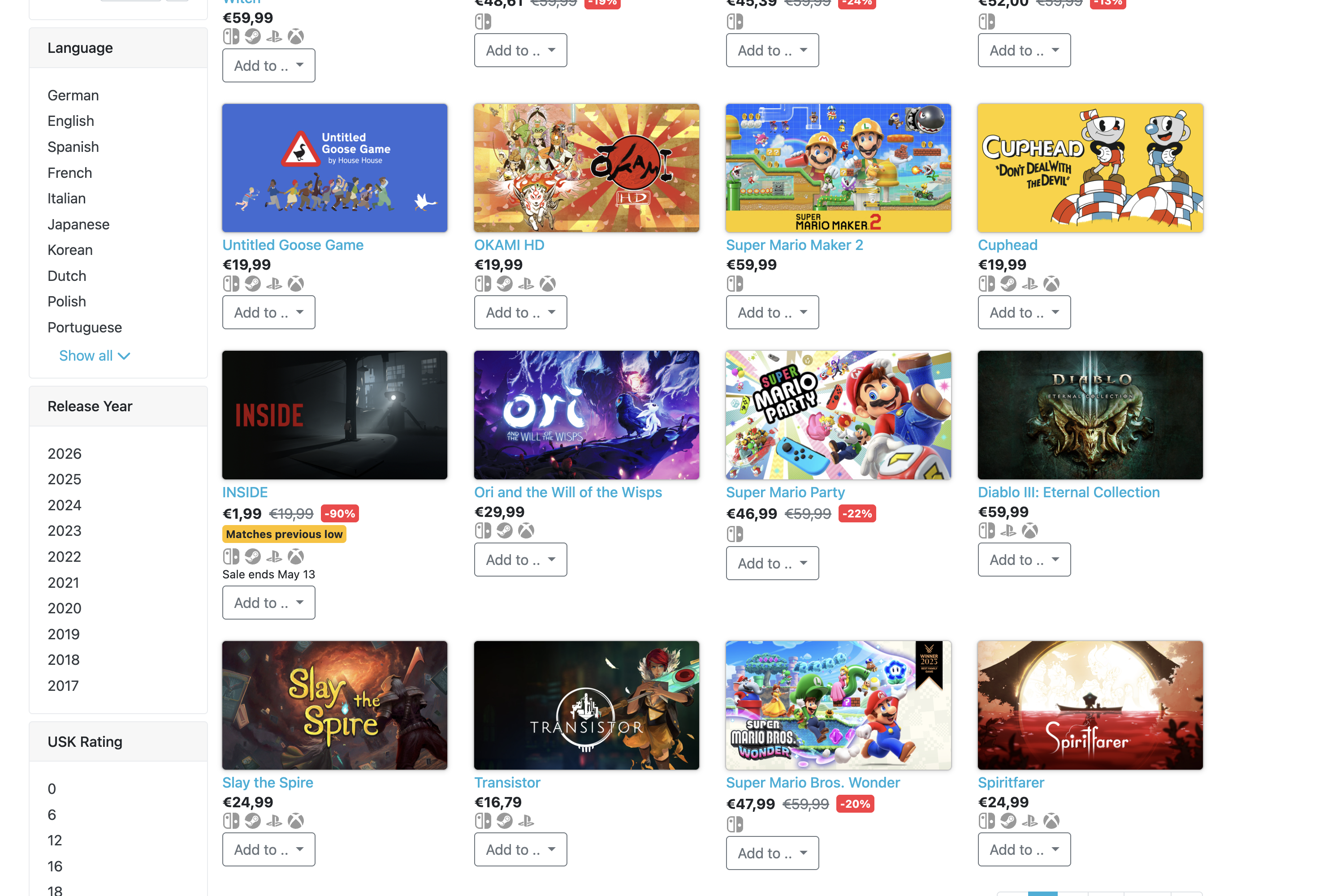Click the PlayStation icon under Diablo III: Eternal Collection
Image resolution: width=1332 pixels, height=896 pixels.
[x=1008, y=531]
